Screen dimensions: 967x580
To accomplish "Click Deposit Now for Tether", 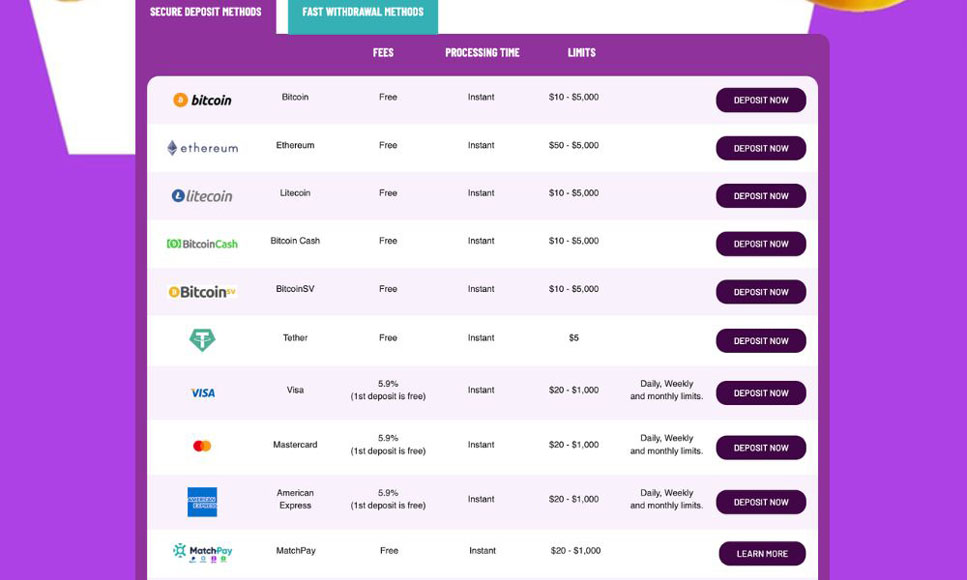I will (x=760, y=340).
